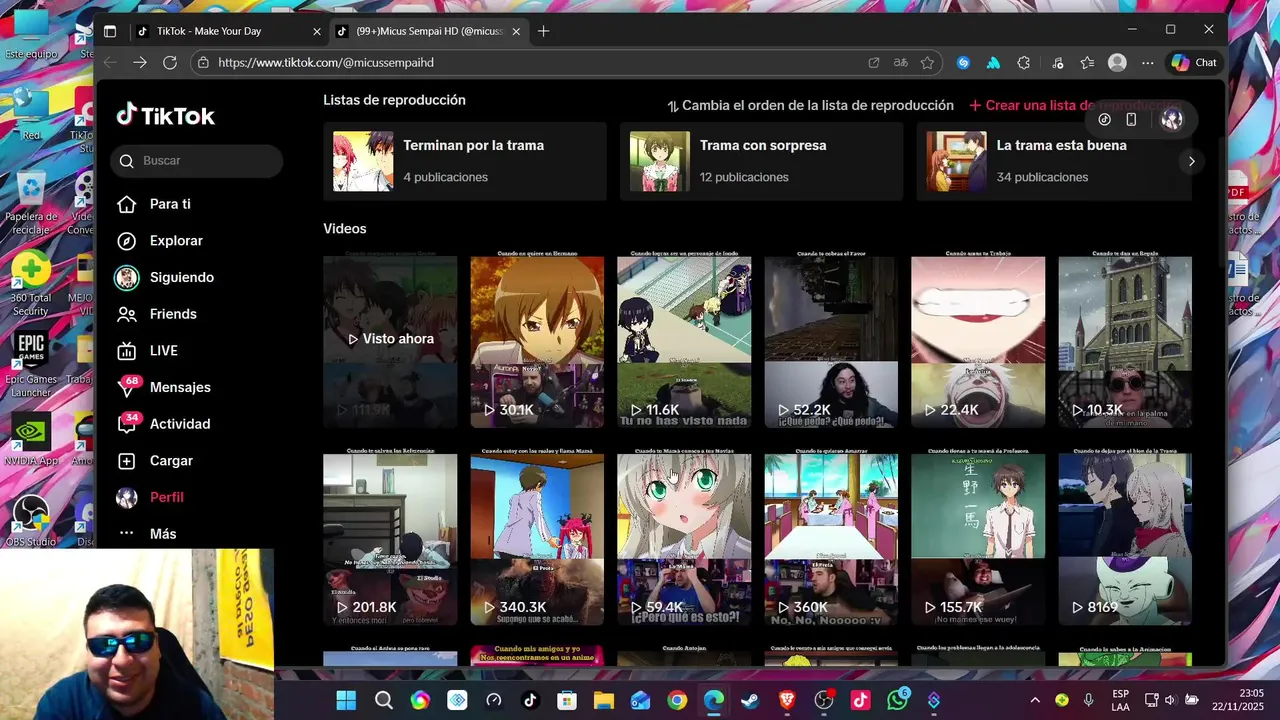1280x720 pixels.
Task: Go to Perfil in sidebar
Action: pos(150,497)
